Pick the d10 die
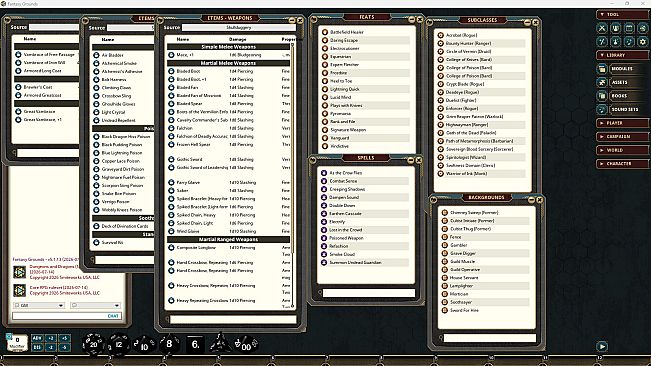651x366 pixels. point(144,345)
